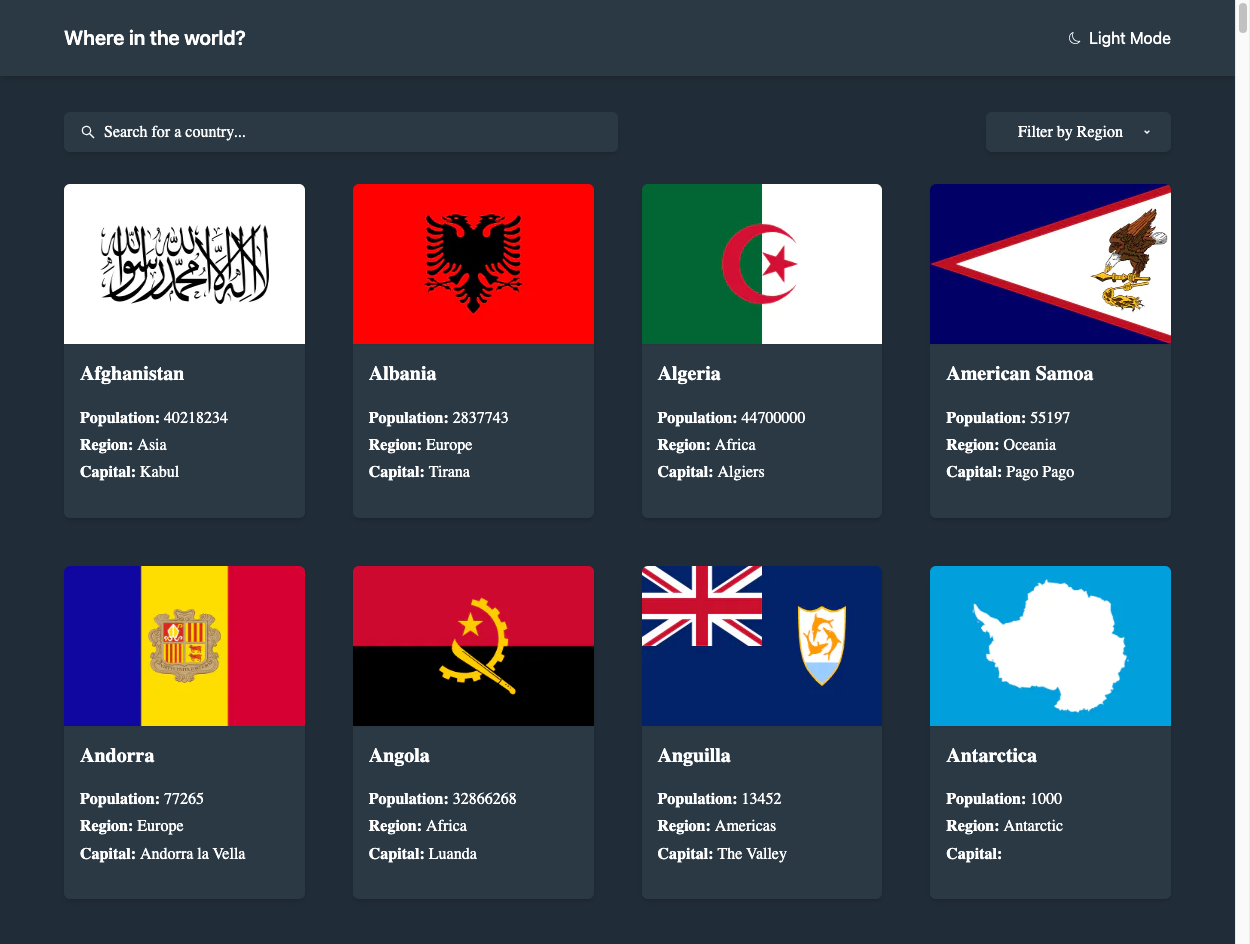Viewport: 1250px width, 944px height.
Task: Open the American Samoa flag image
Action: pyautogui.click(x=1050, y=264)
